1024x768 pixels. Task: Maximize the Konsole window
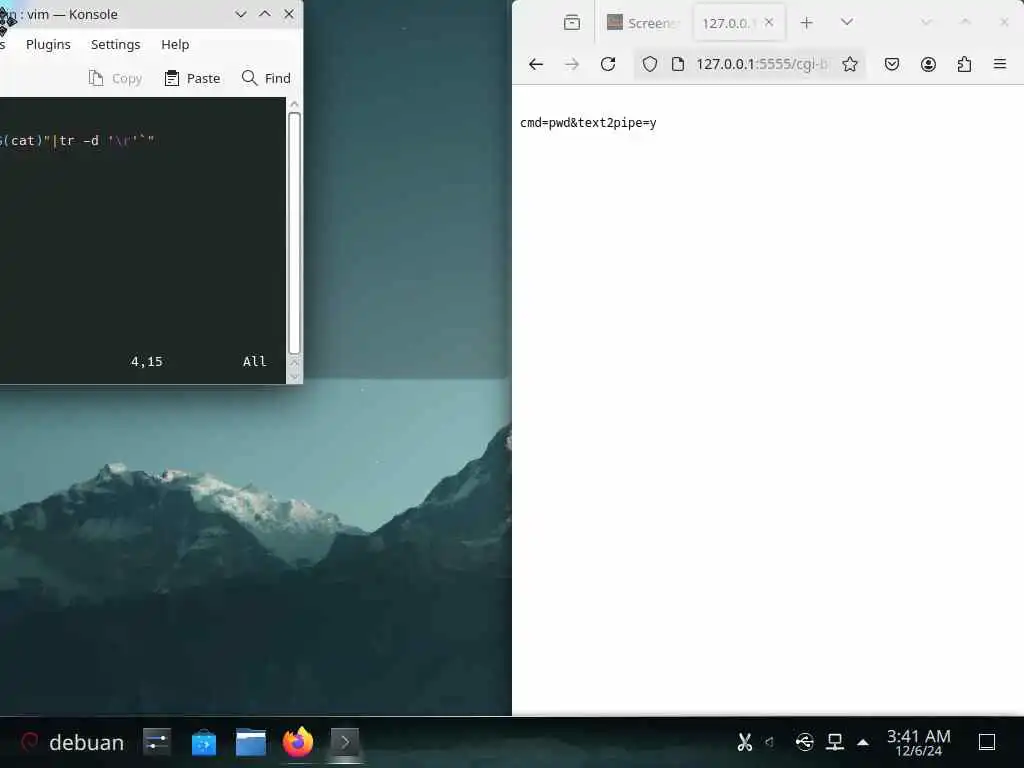(x=265, y=14)
